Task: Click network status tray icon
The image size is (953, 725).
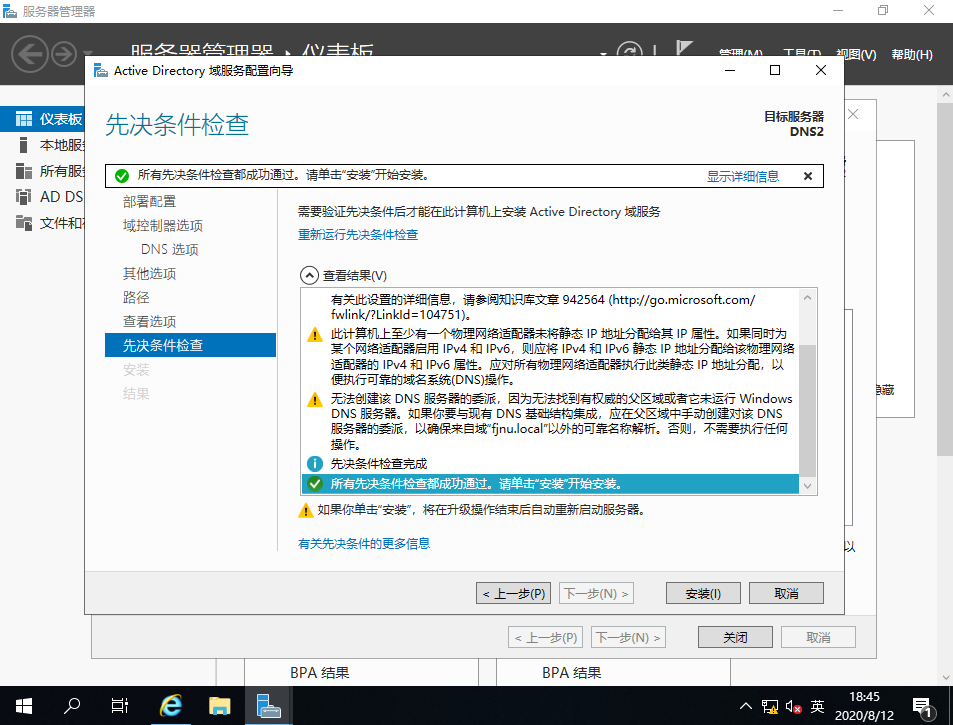Action: pyautogui.click(x=769, y=706)
